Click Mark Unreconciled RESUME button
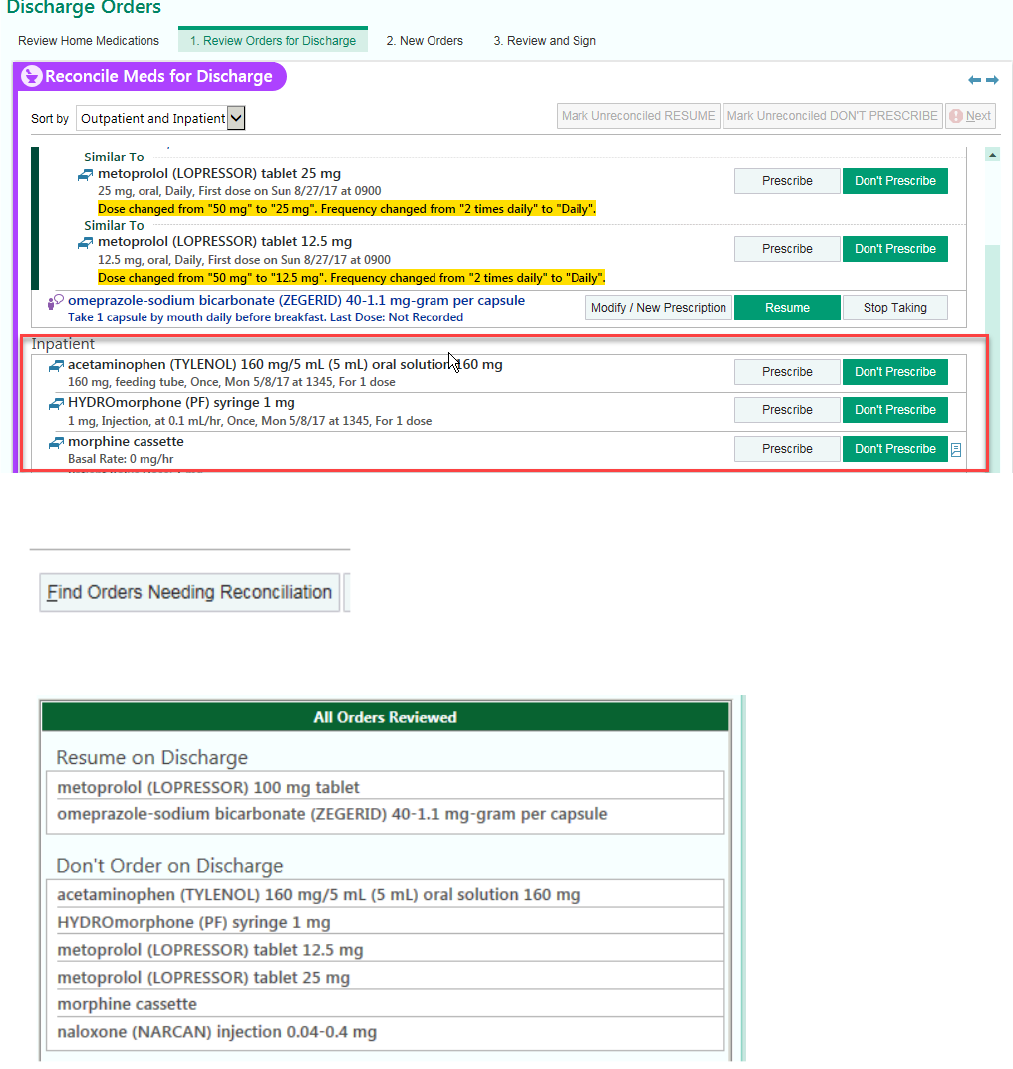This screenshot has width=1013, height=1069. [x=639, y=116]
